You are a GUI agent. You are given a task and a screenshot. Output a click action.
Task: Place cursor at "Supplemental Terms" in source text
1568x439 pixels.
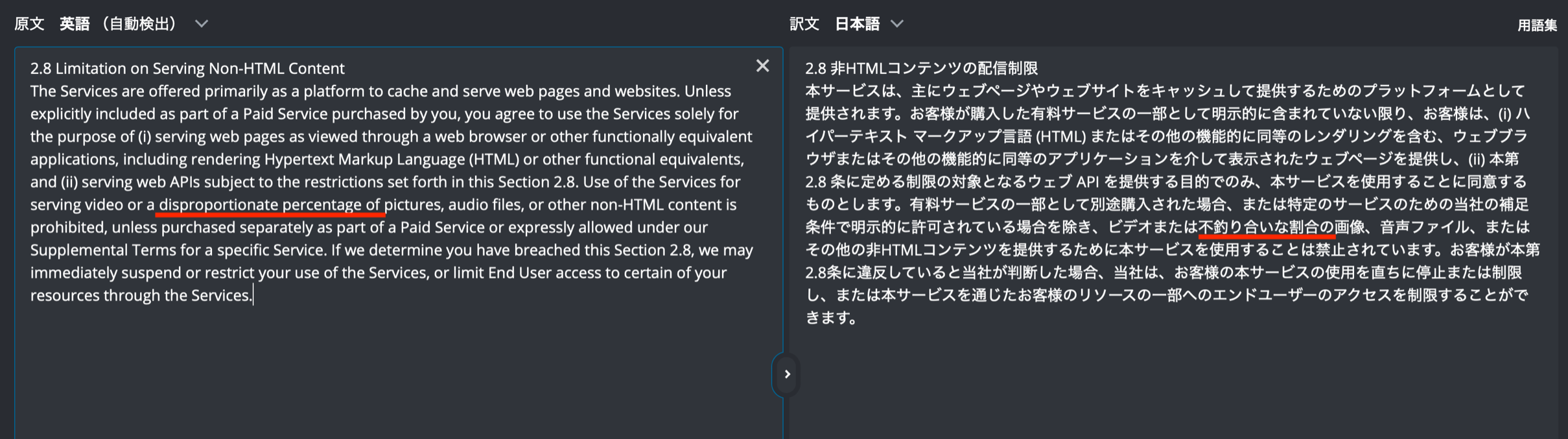click(x=113, y=250)
